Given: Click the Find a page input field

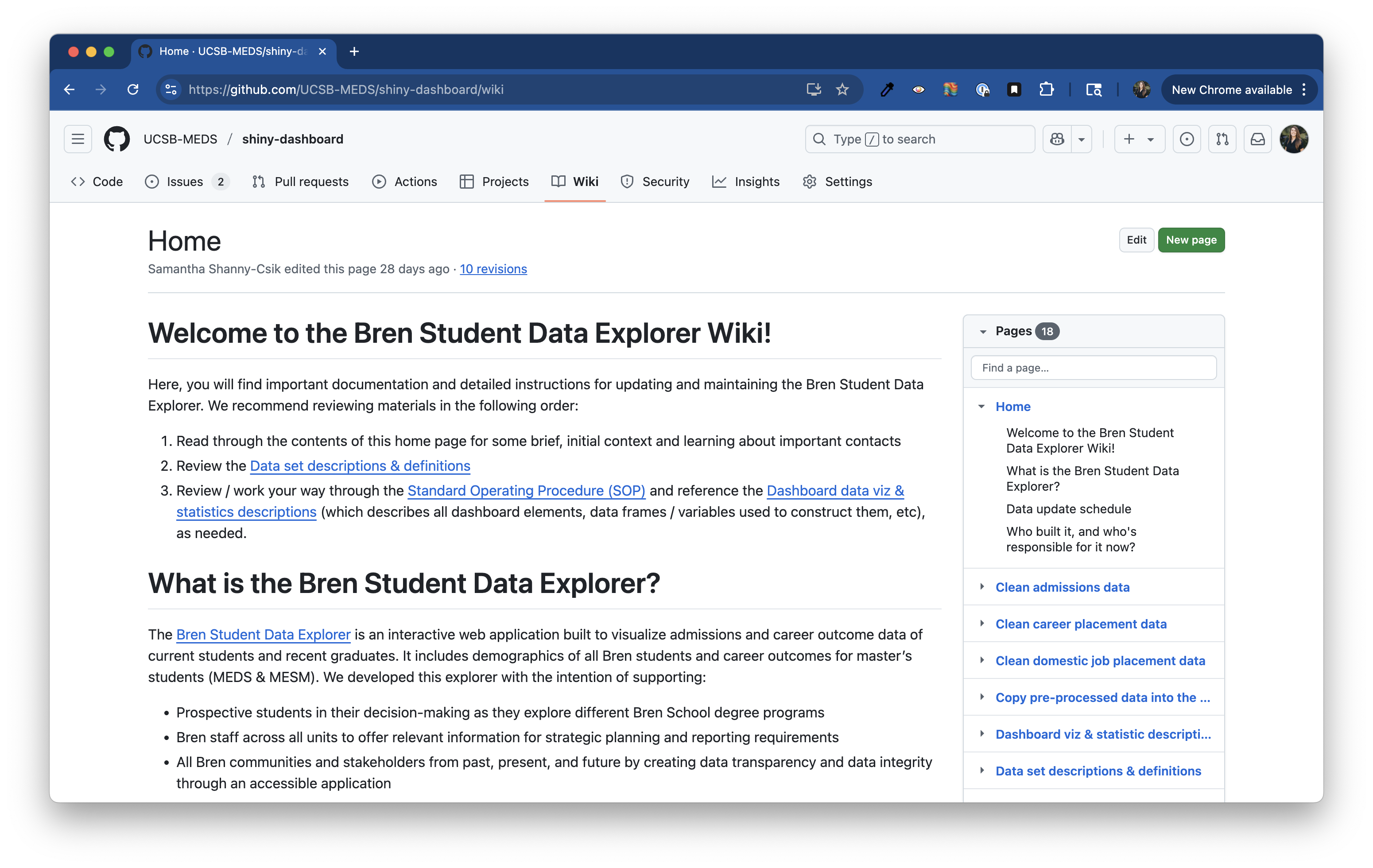Looking at the screenshot, I should tap(1093, 368).
